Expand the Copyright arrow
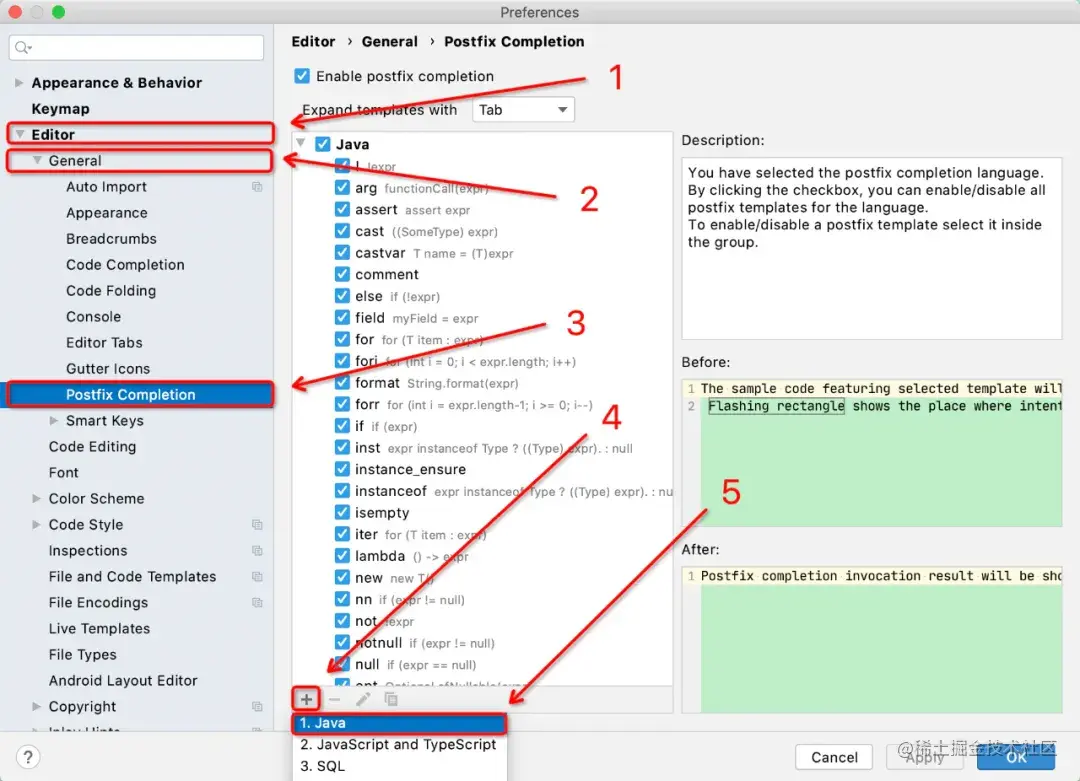Screen dimensions: 1080x781 tap(37, 706)
